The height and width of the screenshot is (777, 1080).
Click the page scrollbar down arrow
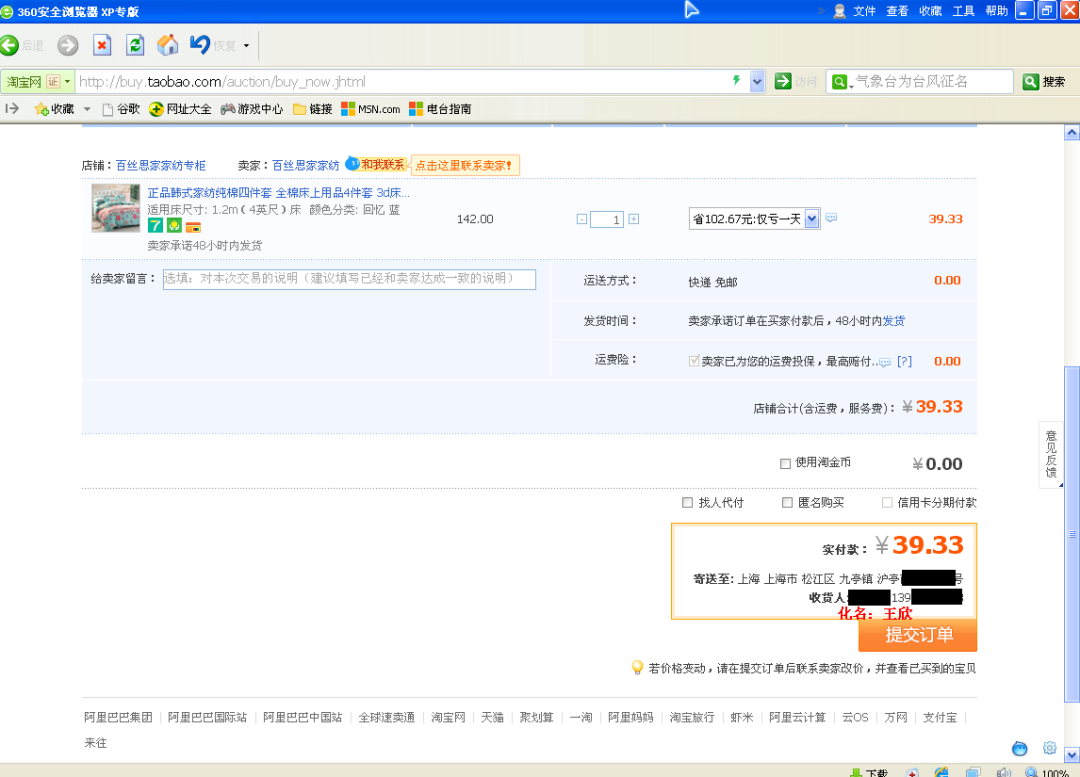click(x=1072, y=754)
